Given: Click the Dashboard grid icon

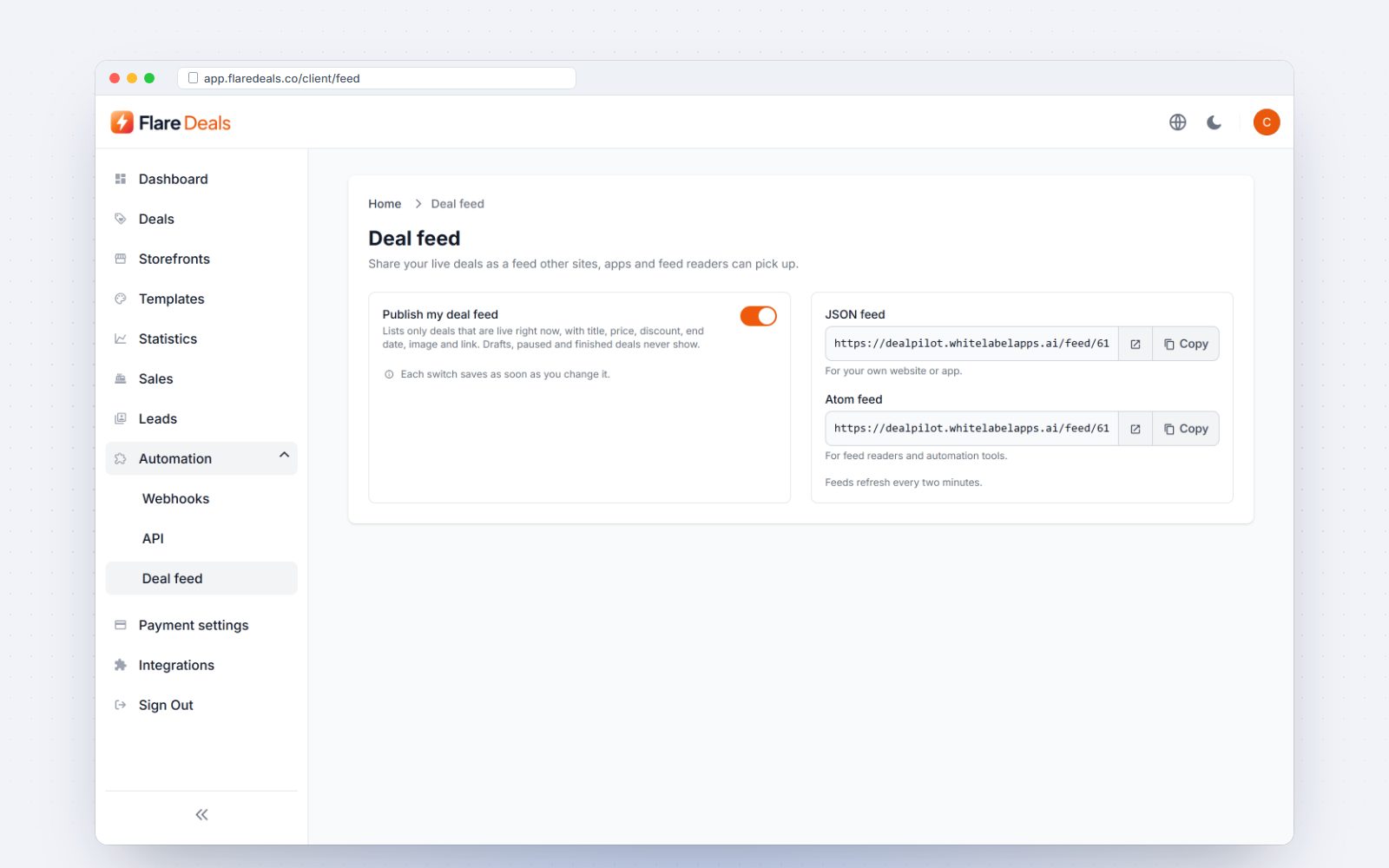Looking at the screenshot, I should pos(121,179).
